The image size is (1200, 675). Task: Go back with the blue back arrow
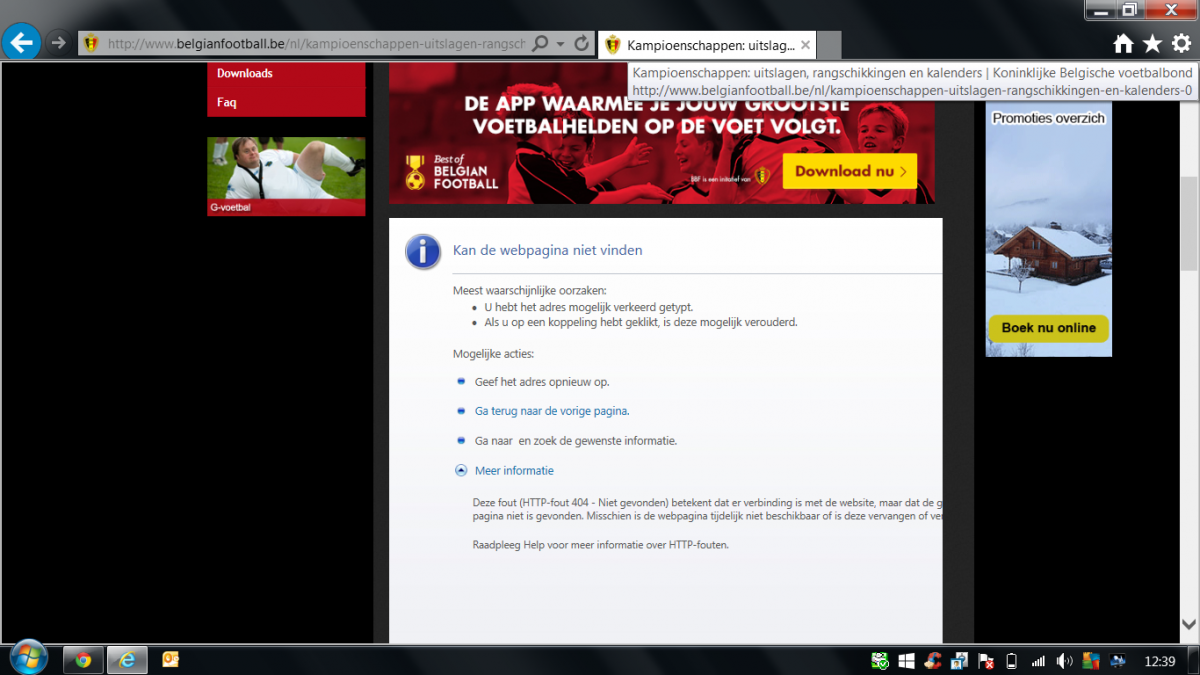pyautogui.click(x=21, y=42)
